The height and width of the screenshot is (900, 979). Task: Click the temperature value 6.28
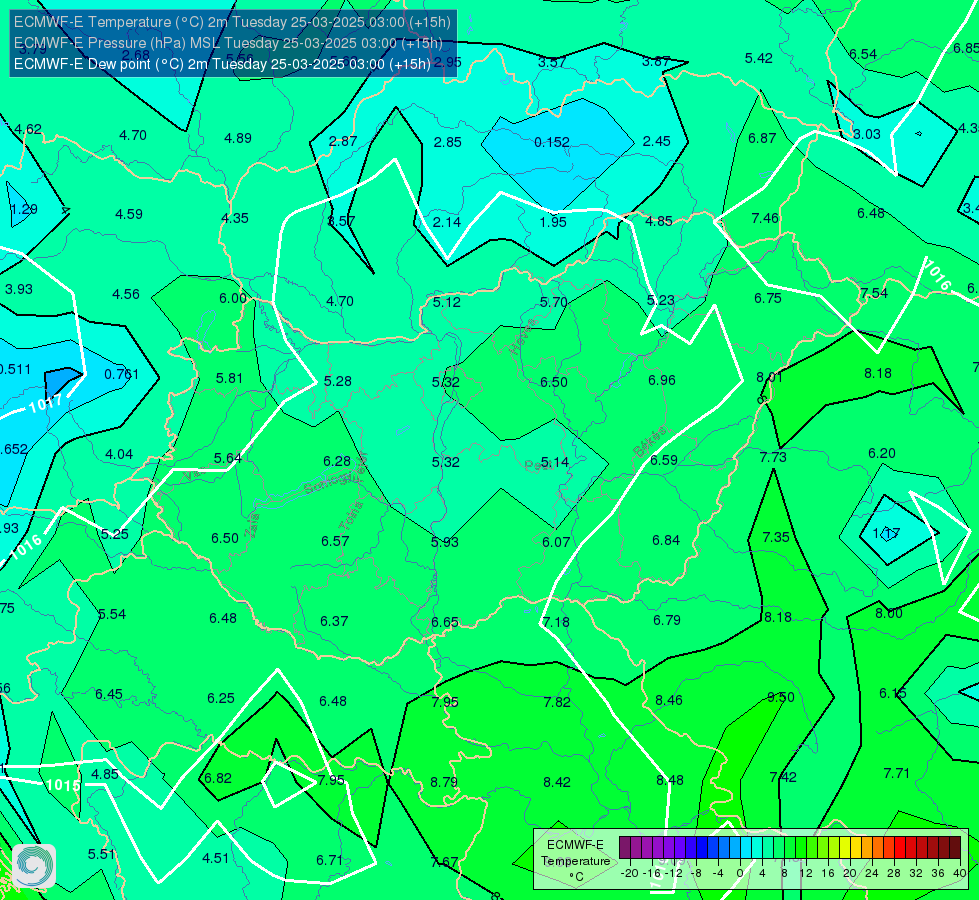[337, 461]
